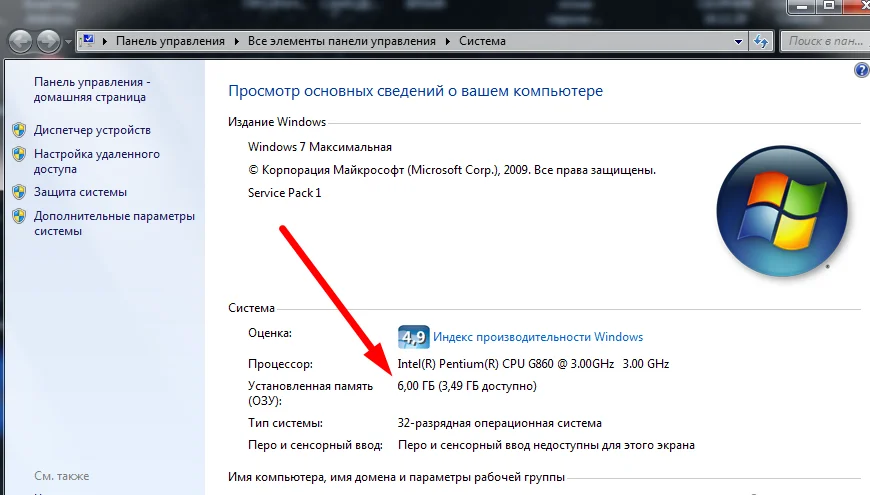Click the computer icon in address bar
Image resolution: width=870 pixels, height=495 pixels.
coord(88,41)
